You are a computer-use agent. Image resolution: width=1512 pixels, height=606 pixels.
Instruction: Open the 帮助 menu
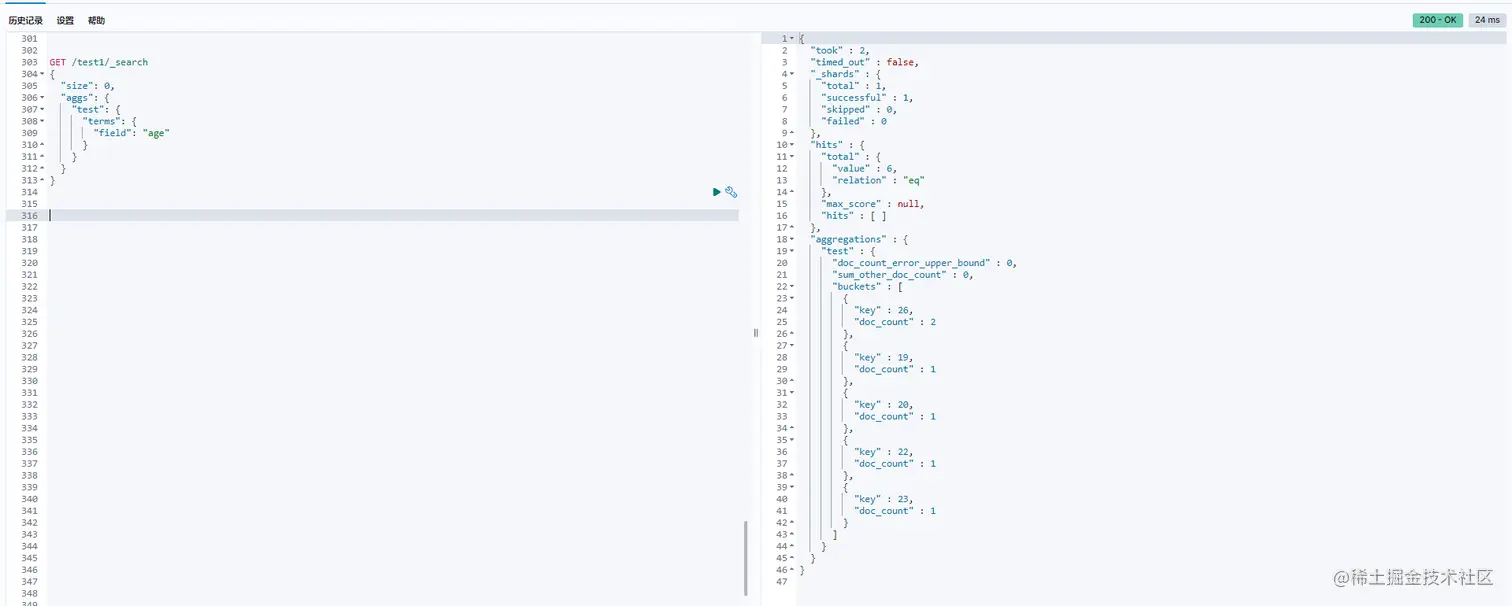(96, 20)
